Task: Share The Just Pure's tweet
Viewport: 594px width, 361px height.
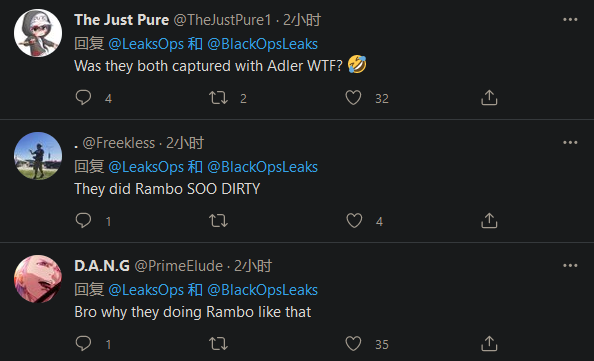Action: click(x=489, y=97)
